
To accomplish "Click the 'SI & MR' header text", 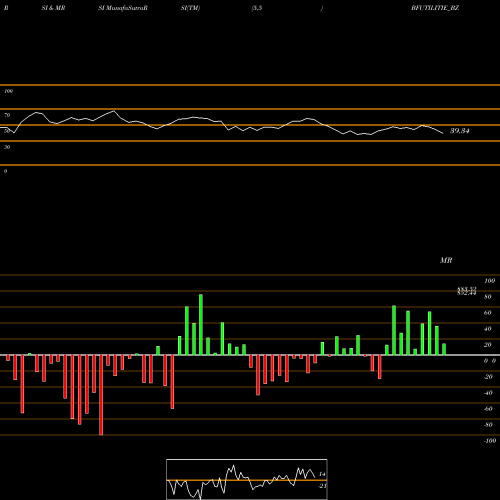I will [x=53, y=8].
